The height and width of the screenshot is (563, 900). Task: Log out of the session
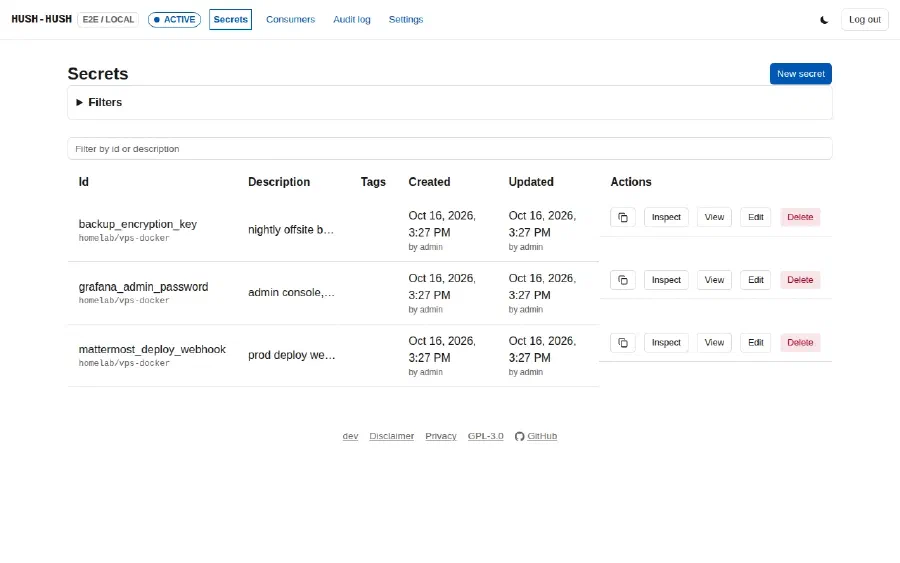pyautogui.click(x=864, y=20)
